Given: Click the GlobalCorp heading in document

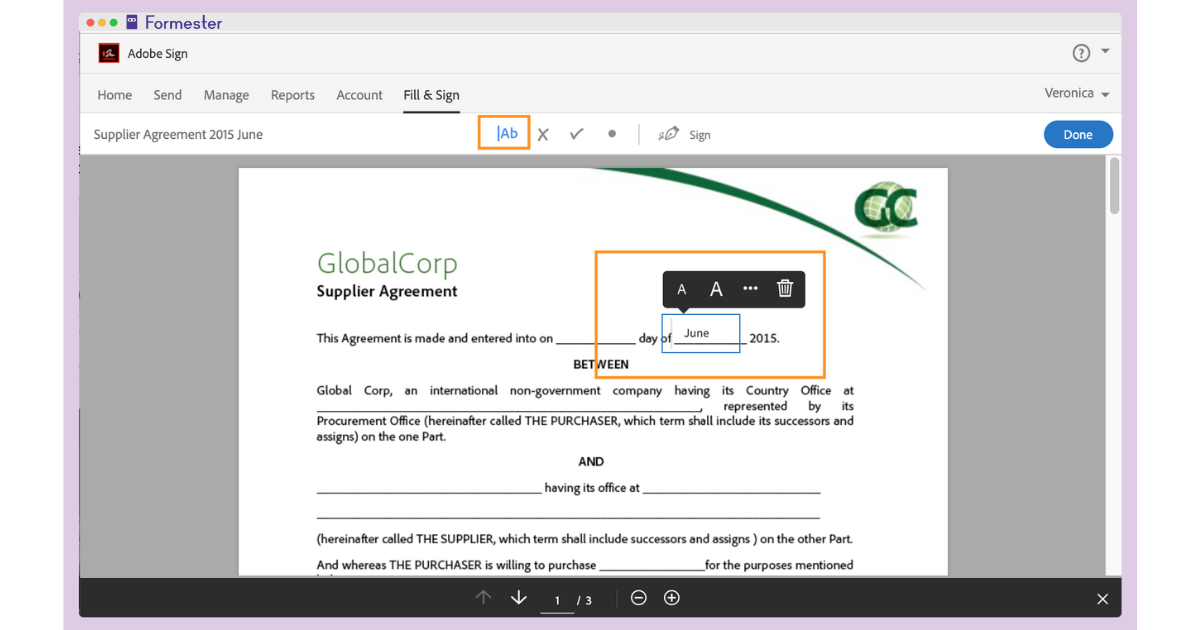Looking at the screenshot, I should tap(387, 263).
